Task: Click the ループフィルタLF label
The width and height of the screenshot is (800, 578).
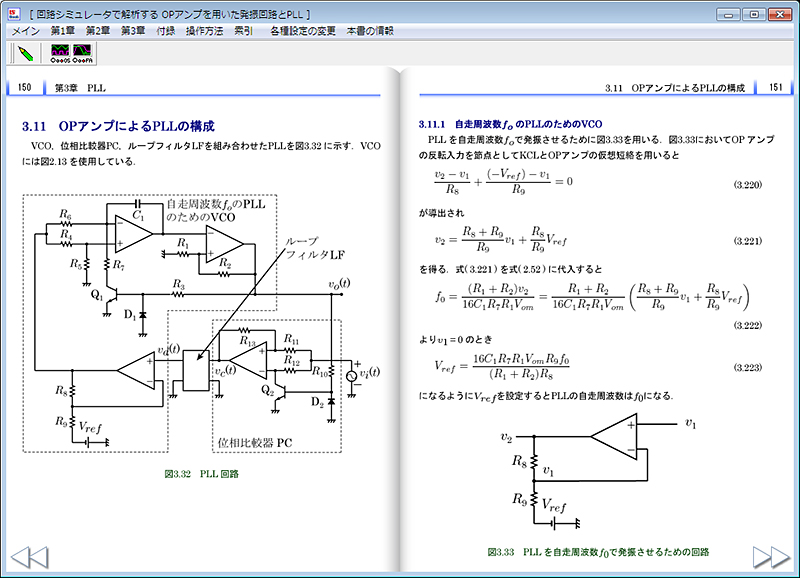Action: 314,248
